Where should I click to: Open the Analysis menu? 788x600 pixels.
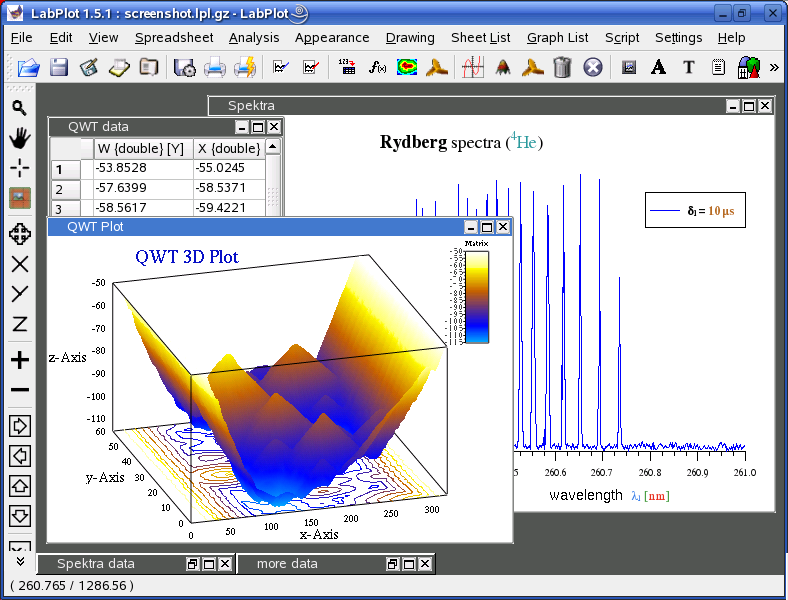point(254,38)
